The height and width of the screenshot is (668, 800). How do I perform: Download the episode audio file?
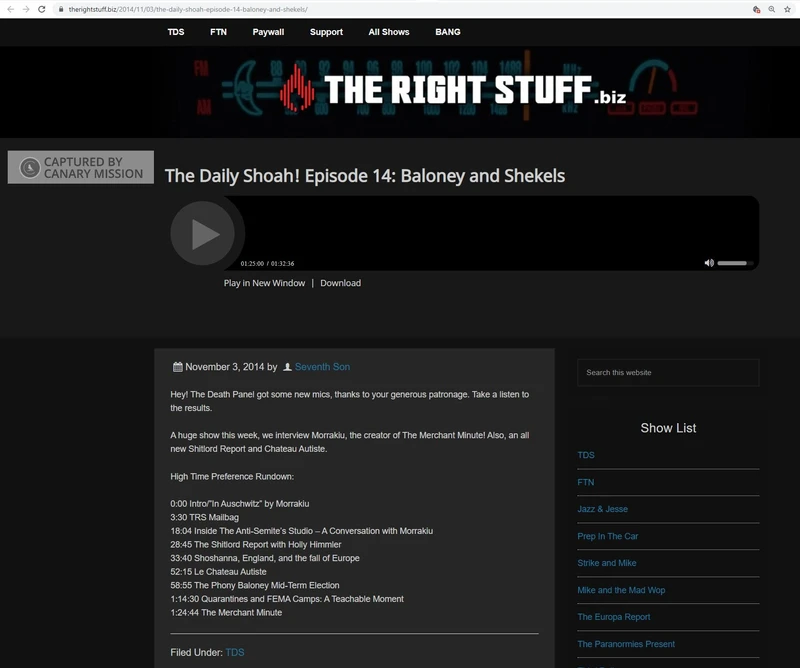pos(341,283)
